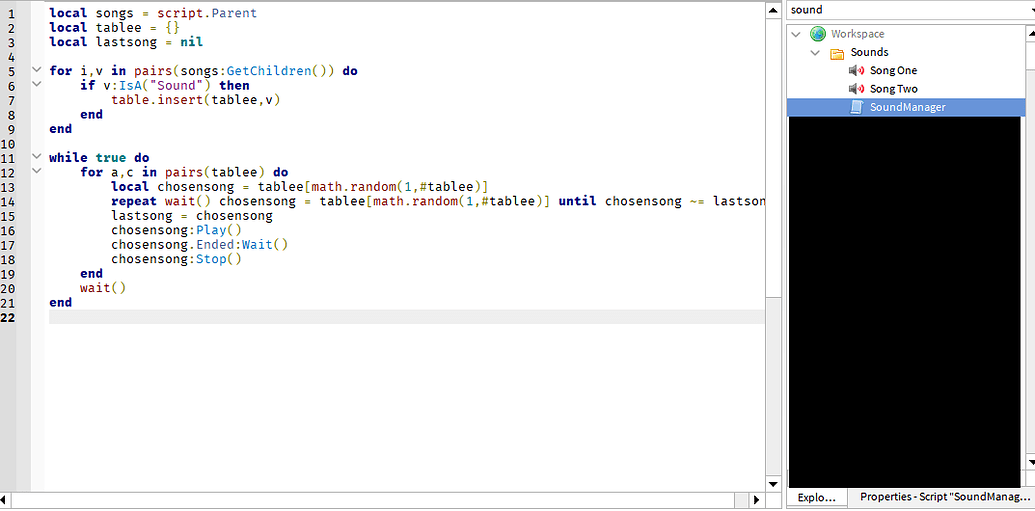Image resolution: width=1035 pixels, height=511 pixels.
Task: Collapse the Sounds folder node
Action: click(x=816, y=52)
